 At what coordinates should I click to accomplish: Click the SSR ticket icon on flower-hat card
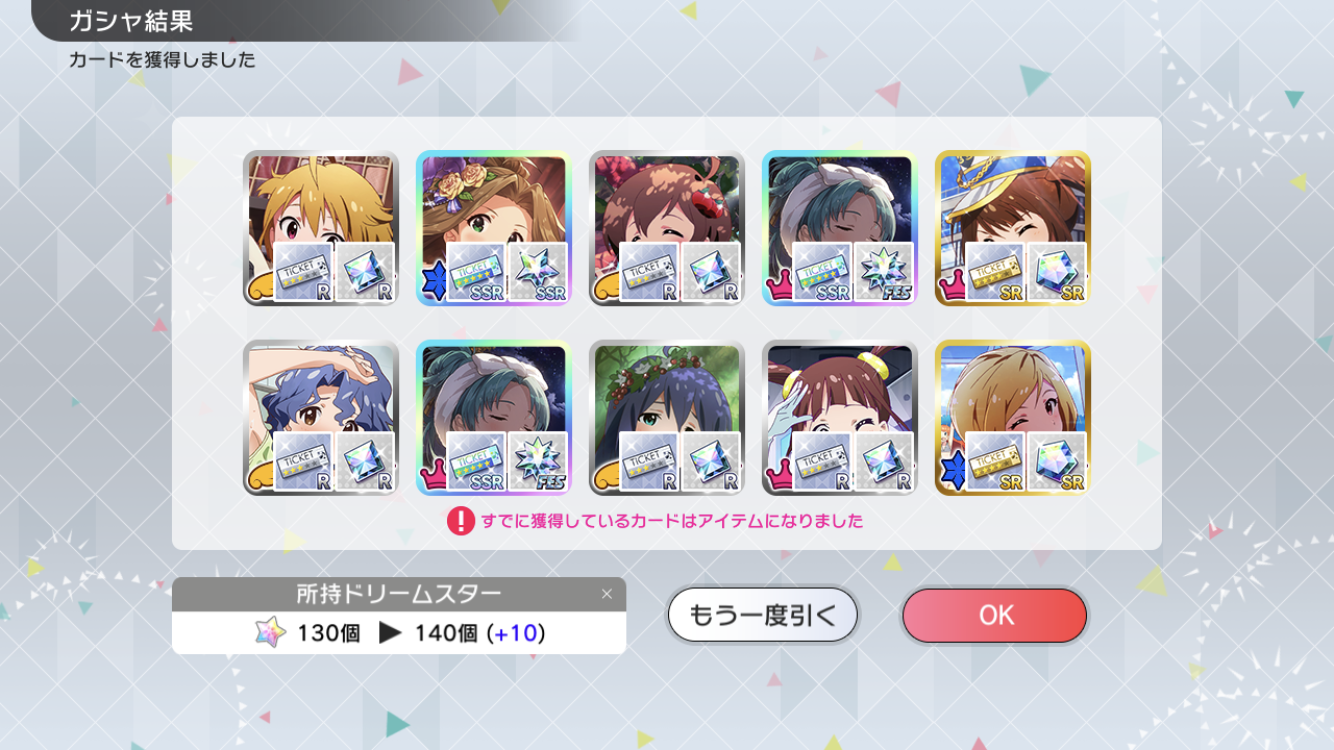click(x=476, y=272)
